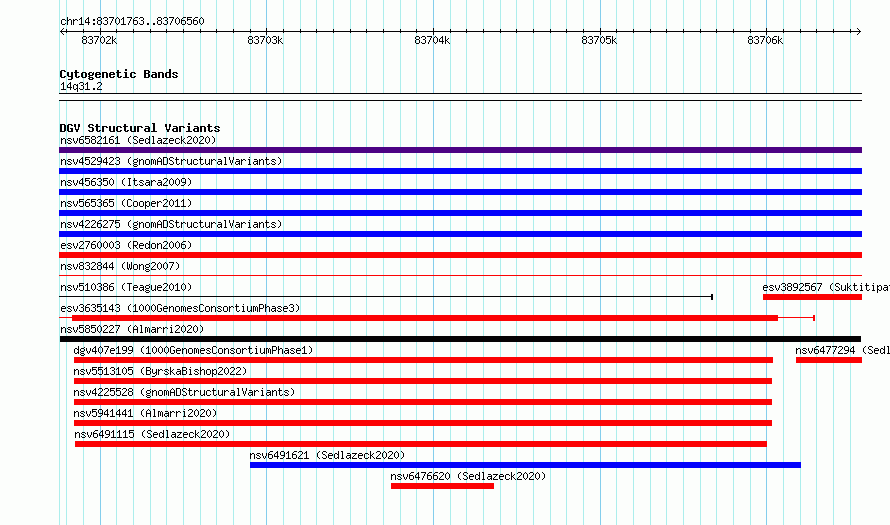
Task: Open variant label esv3892567 at right edge
Action: [826, 287]
